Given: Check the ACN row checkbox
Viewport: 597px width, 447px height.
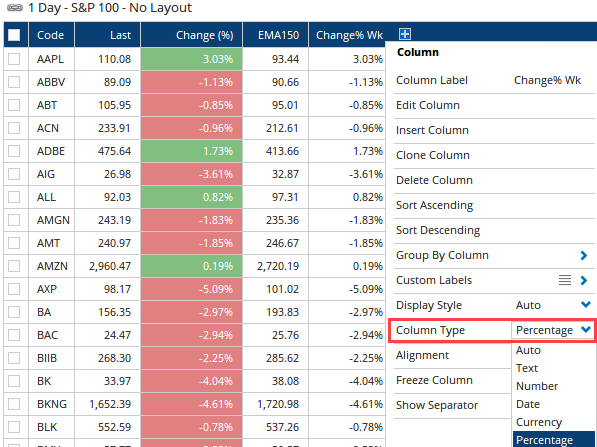Looking at the screenshot, I should [14, 128].
